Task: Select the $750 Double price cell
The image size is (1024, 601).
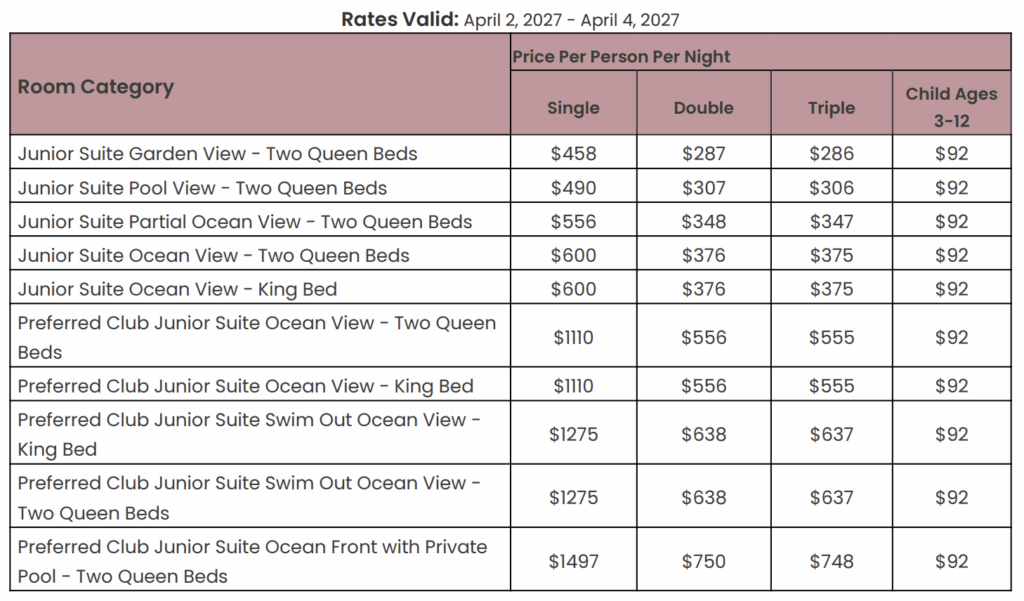Action: point(703,562)
